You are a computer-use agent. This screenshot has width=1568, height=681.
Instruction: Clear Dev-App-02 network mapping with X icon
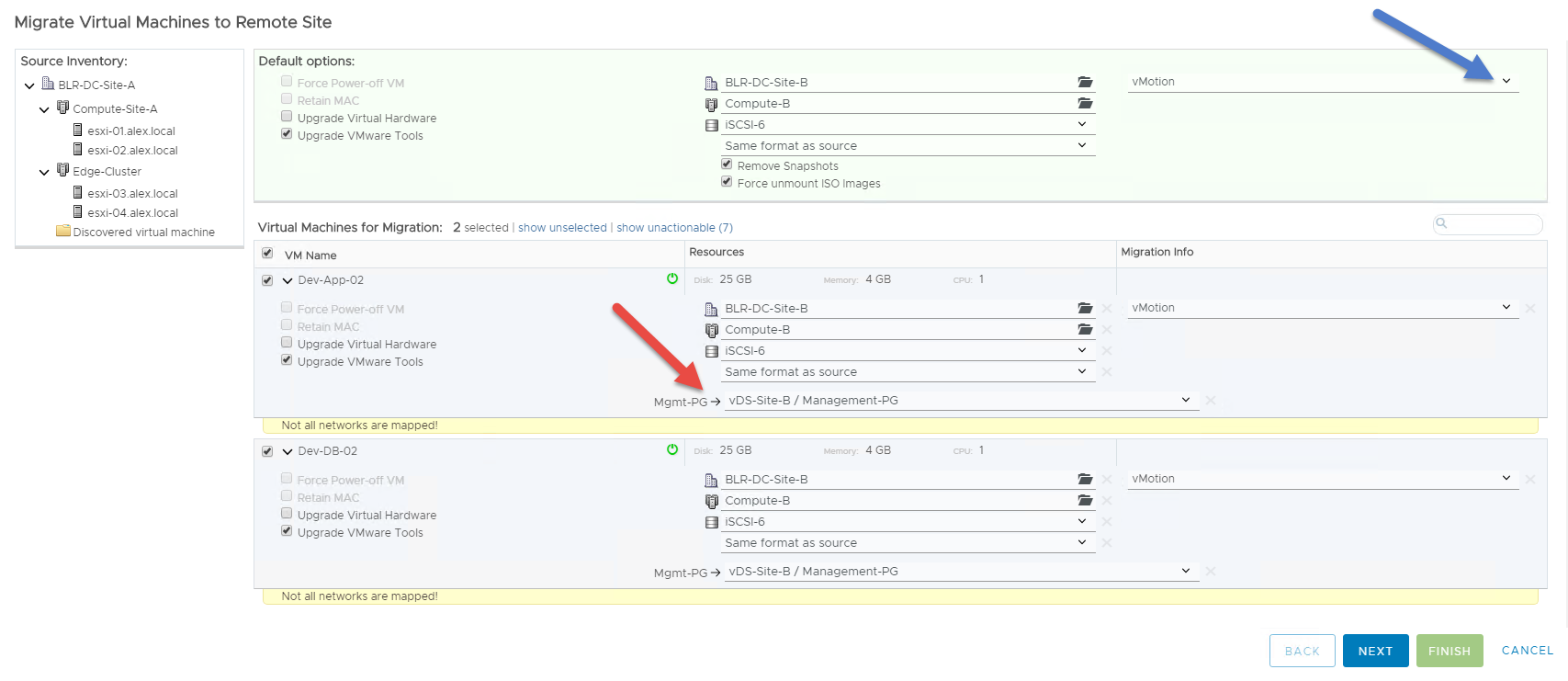point(1211,401)
